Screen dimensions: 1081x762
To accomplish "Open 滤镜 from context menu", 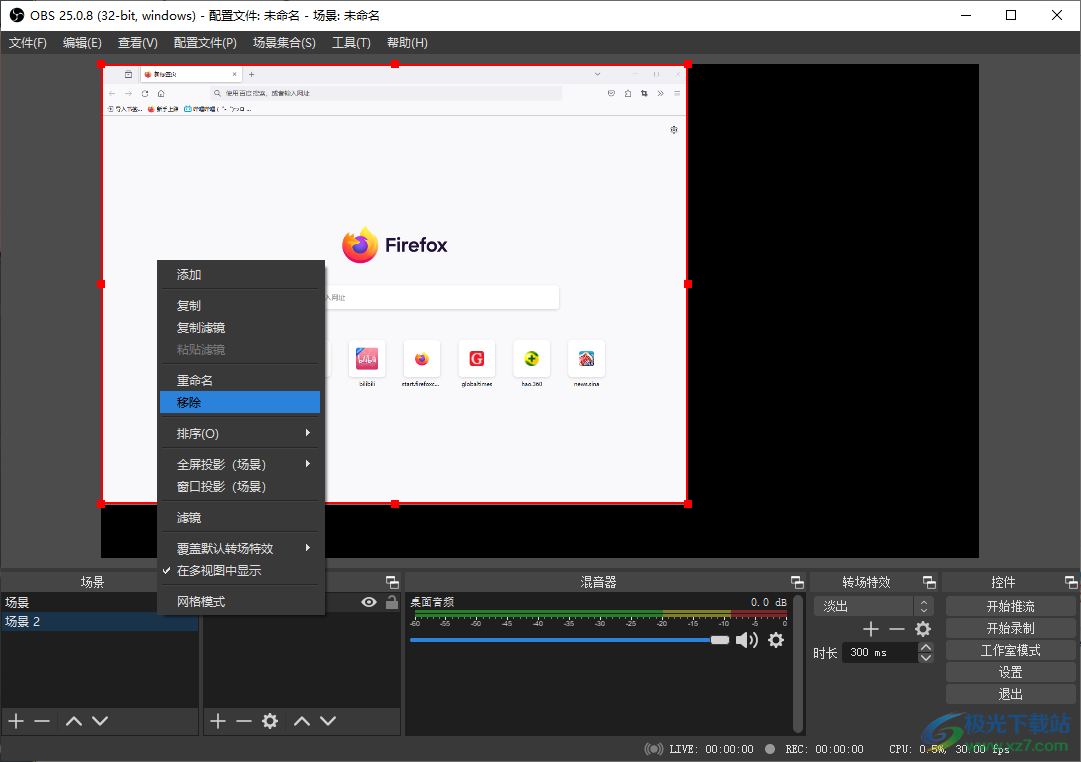I will [x=239, y=518].
